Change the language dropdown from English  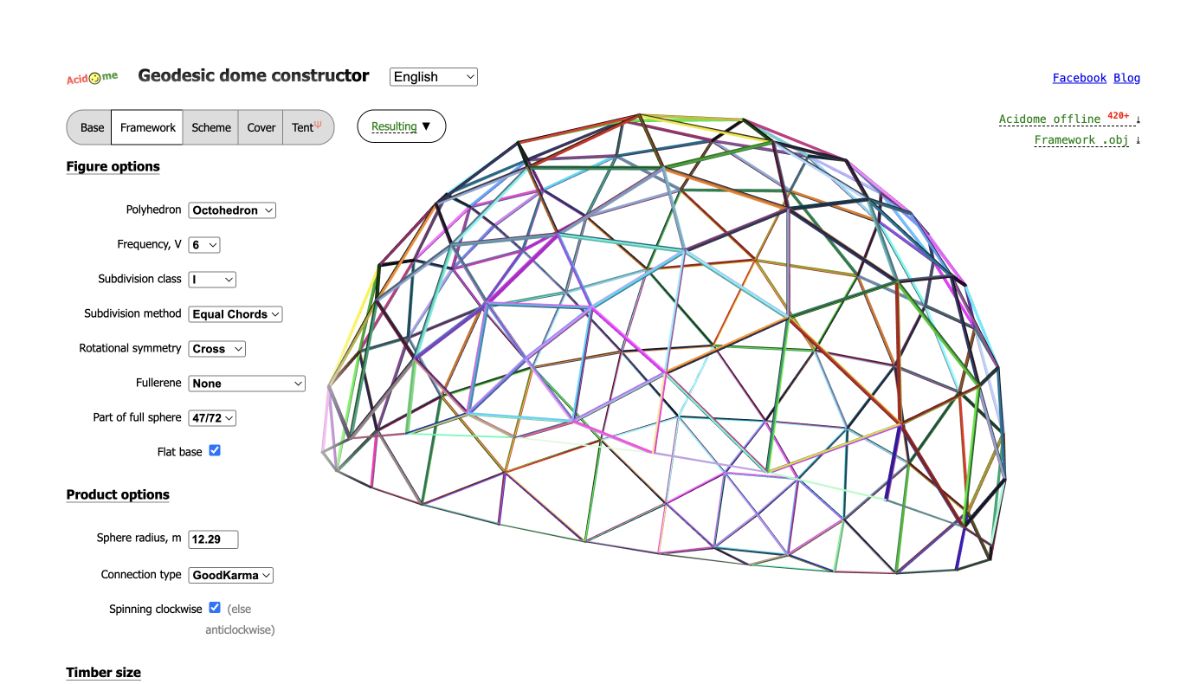[433, 77]
